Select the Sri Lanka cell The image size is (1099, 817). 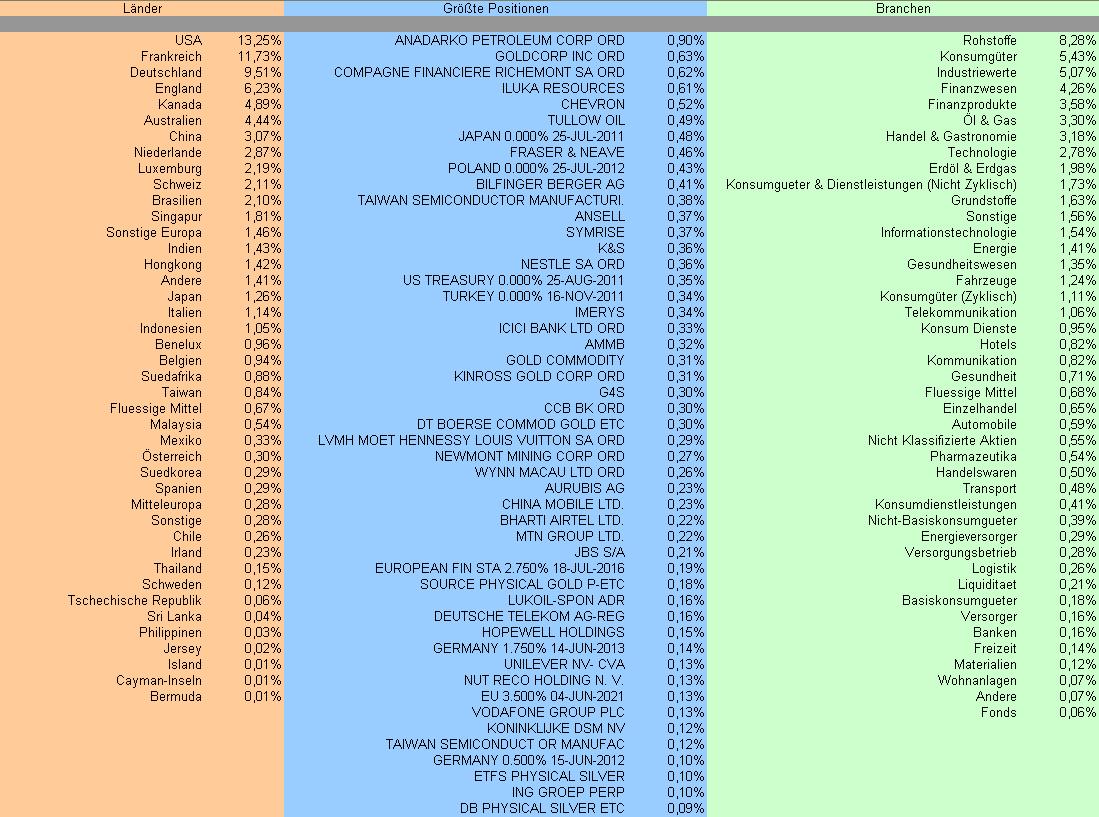[174, 617]
